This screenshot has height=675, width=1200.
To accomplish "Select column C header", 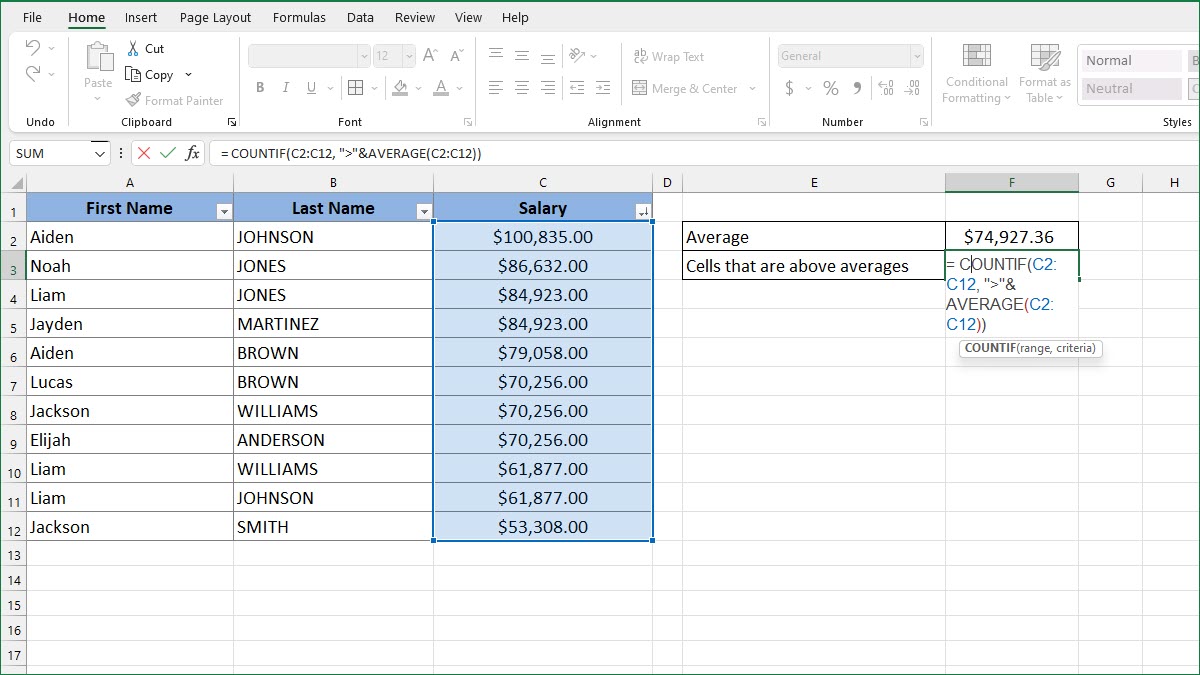I will coord(543,182).
